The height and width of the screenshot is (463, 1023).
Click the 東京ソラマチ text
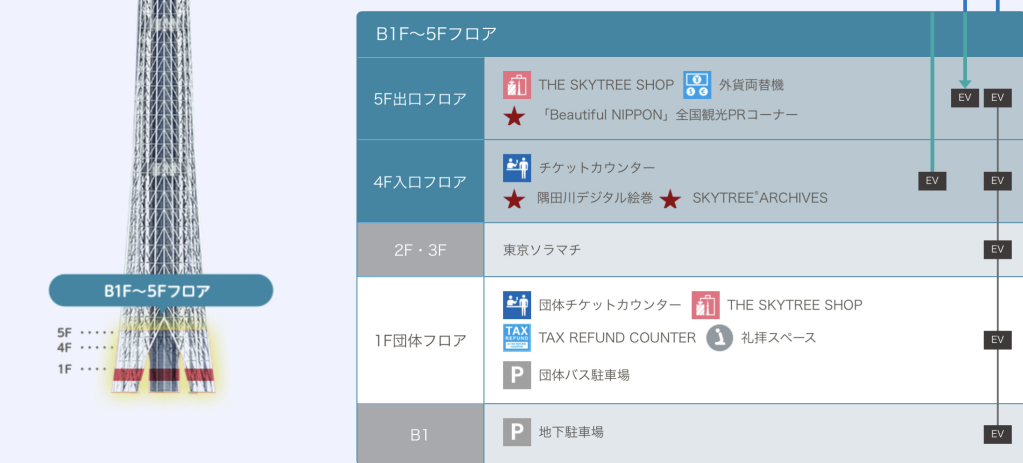click(542, 250)
